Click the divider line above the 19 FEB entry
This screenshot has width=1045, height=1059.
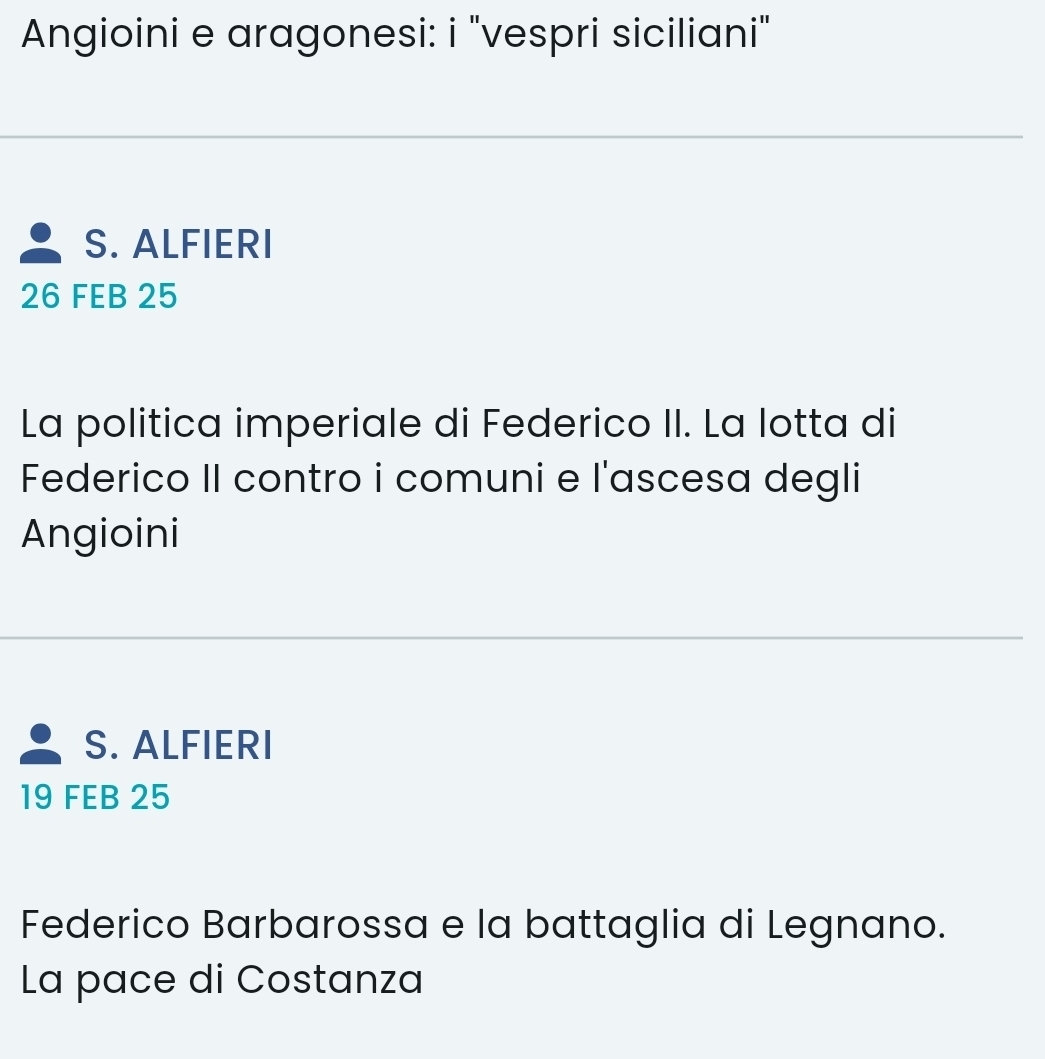pos(520,637)
